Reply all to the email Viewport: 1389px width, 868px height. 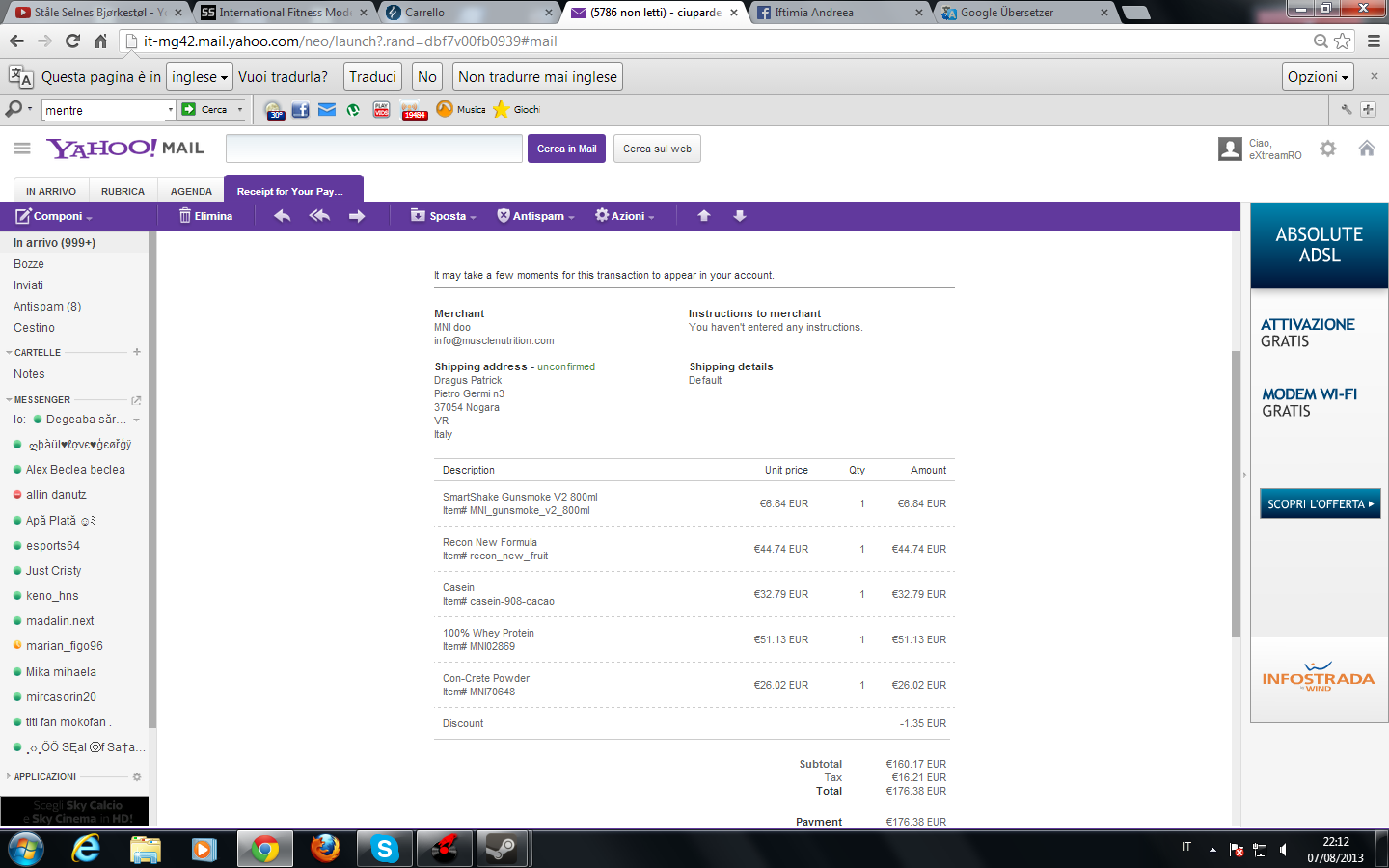pyautogui.click(x=319, y=216)
